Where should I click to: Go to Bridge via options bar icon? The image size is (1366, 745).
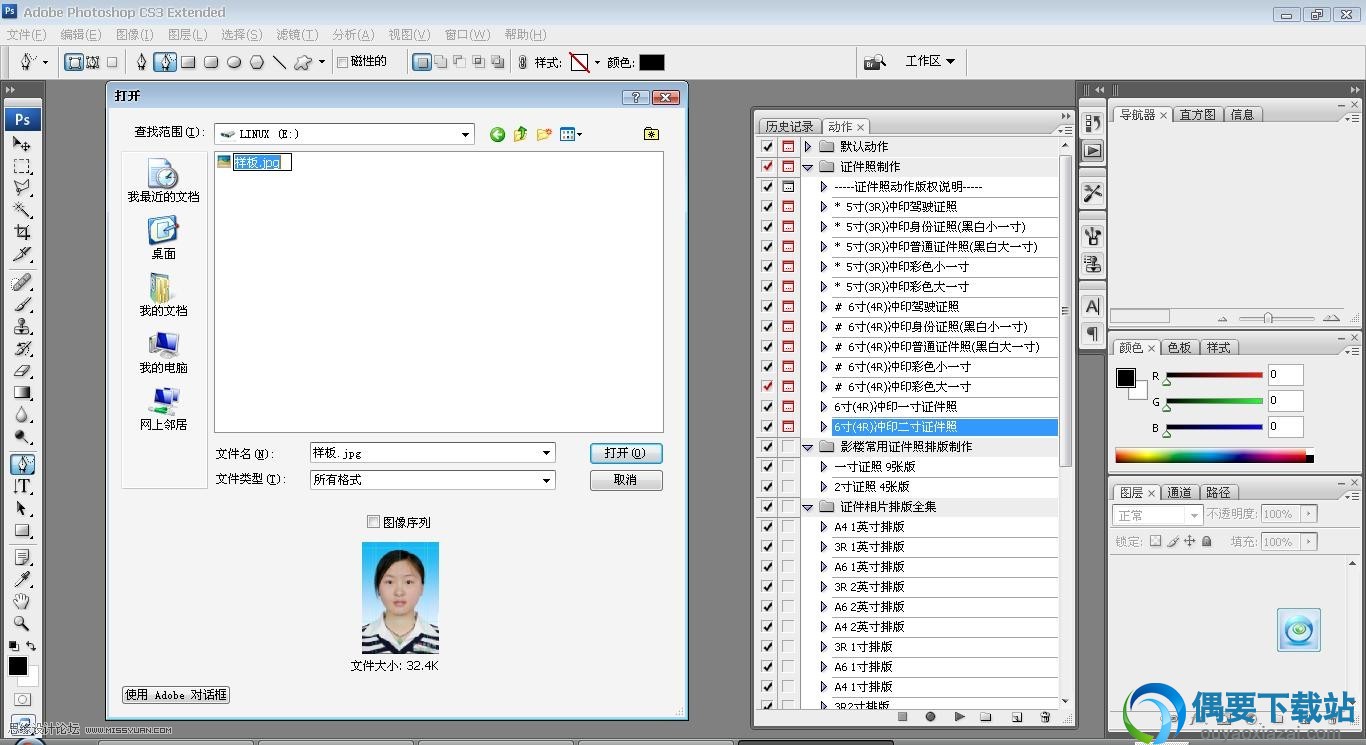[x=875, y=62]
